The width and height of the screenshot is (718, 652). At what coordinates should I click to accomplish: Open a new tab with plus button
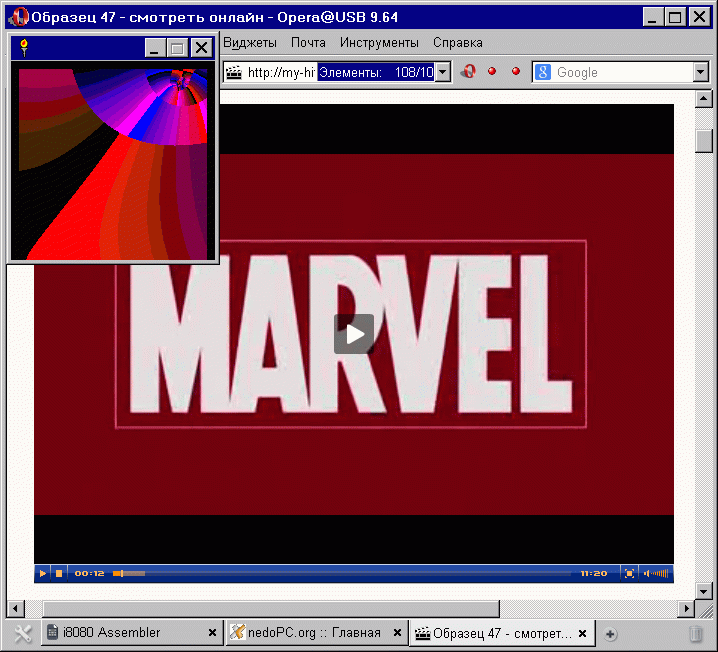[610, 634]
